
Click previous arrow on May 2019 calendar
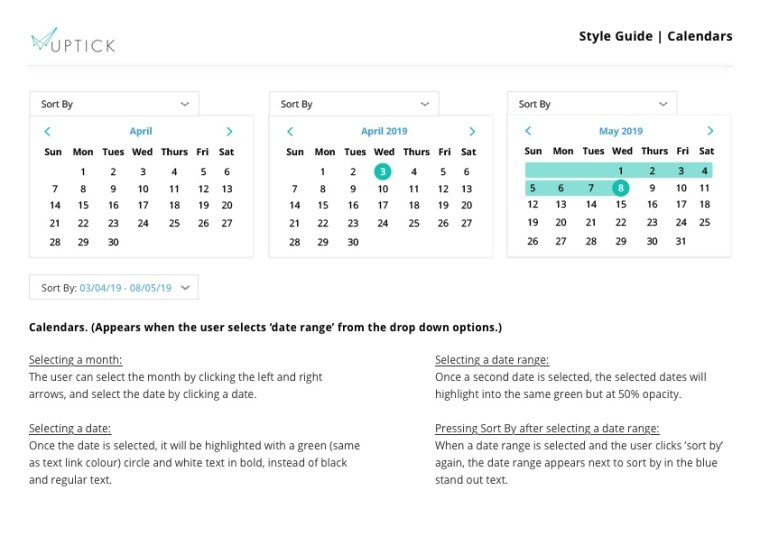pos(528,131)
